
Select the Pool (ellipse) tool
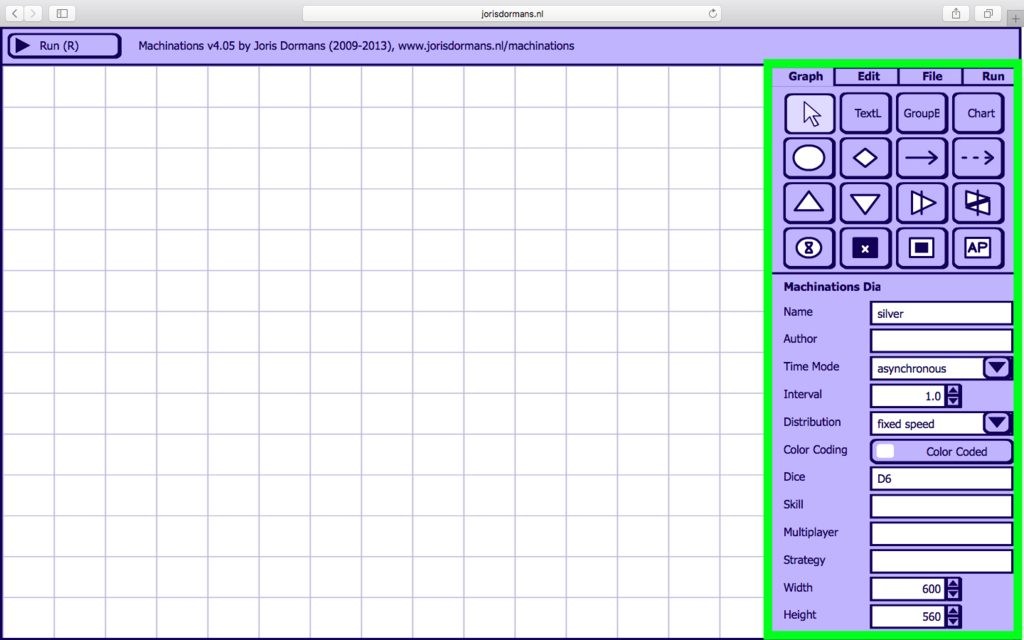tap(809, 158)
